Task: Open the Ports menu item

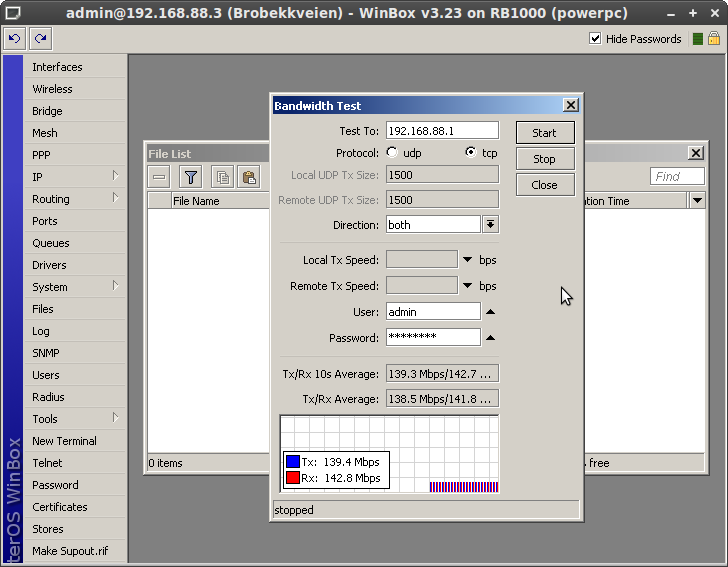Action: [74, 221]
